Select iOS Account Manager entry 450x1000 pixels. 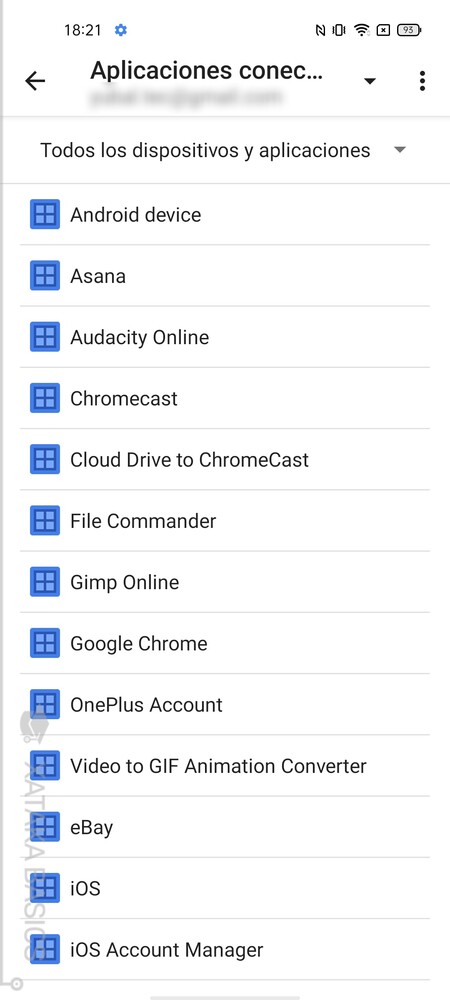click(x=225, y=949)
